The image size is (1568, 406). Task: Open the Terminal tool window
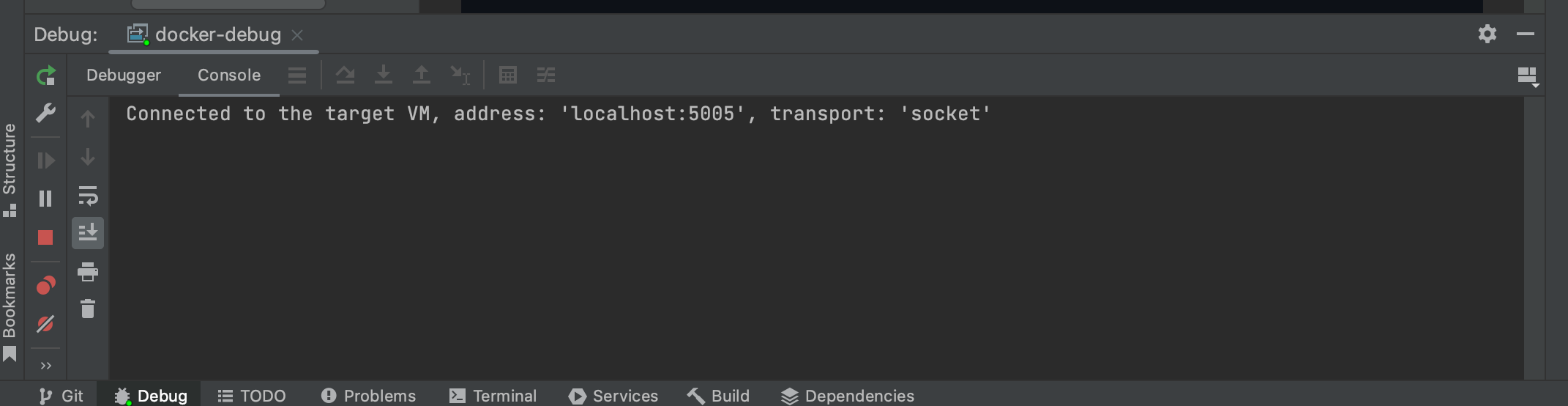tap(493, 396)
